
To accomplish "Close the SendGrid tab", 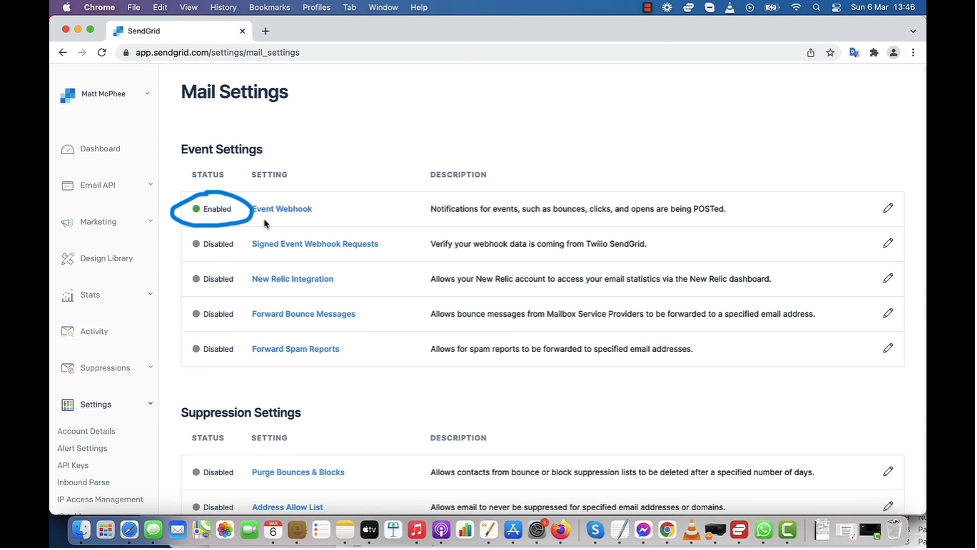I will pyautogui.click(x=242, y=31).
